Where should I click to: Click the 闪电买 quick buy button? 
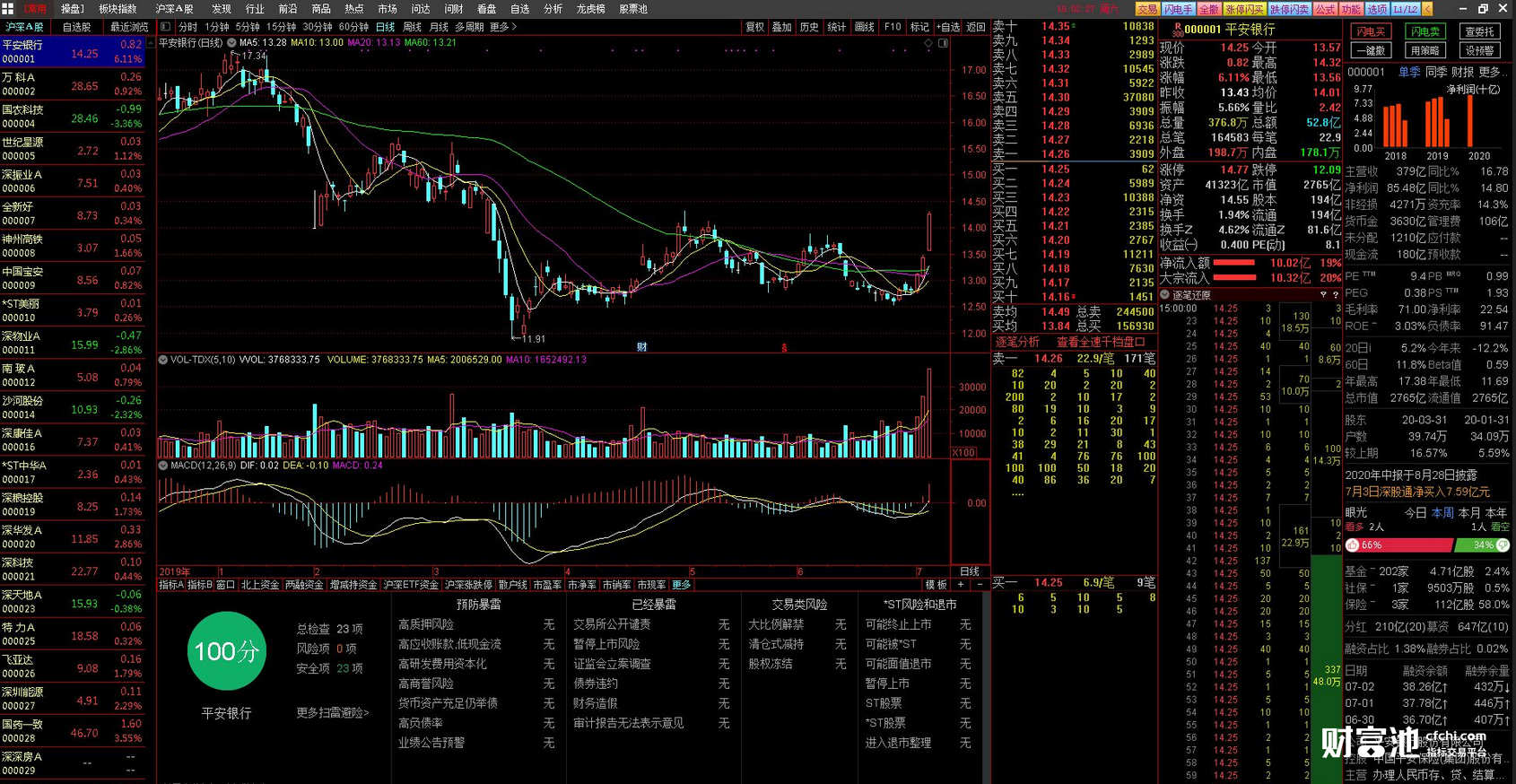pos(1371,31)
